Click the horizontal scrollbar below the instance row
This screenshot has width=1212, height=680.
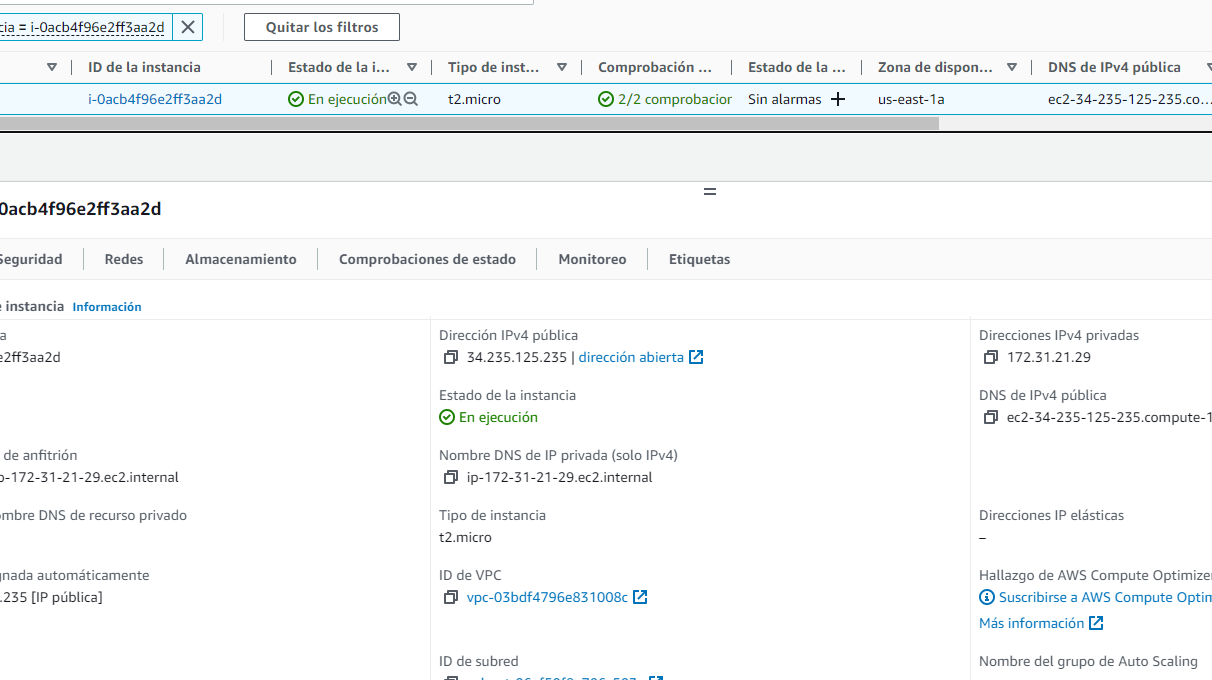(470, 124)
